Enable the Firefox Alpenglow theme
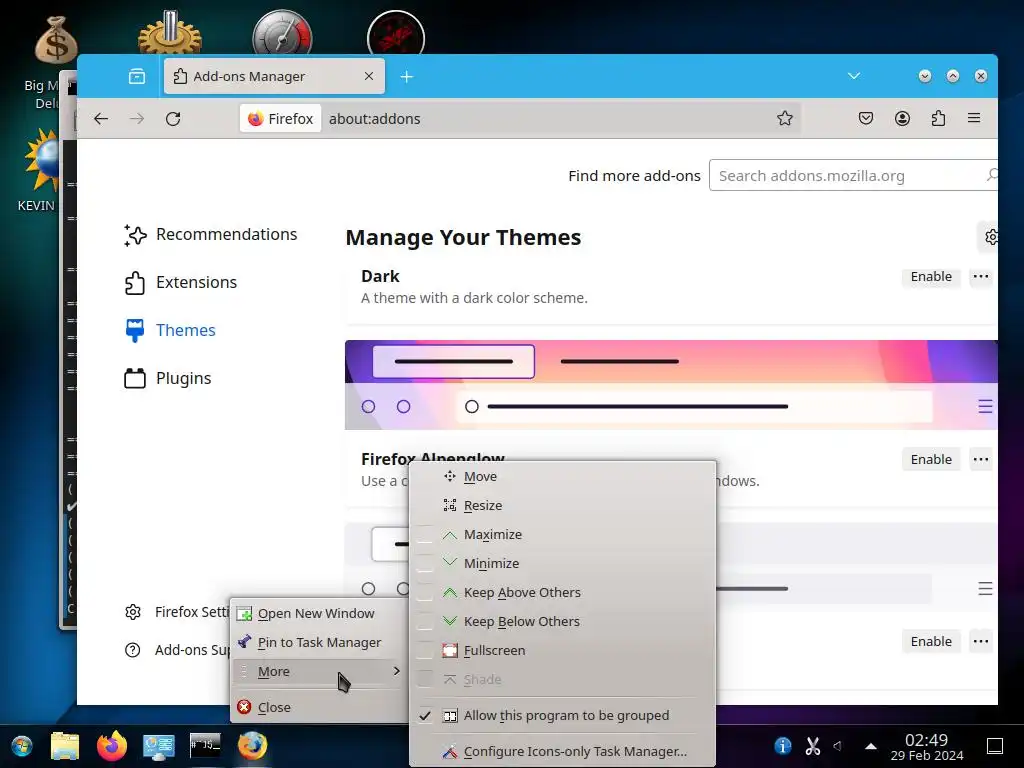The width and height of the screenshot is (1024, 768). tap(931, 460)
